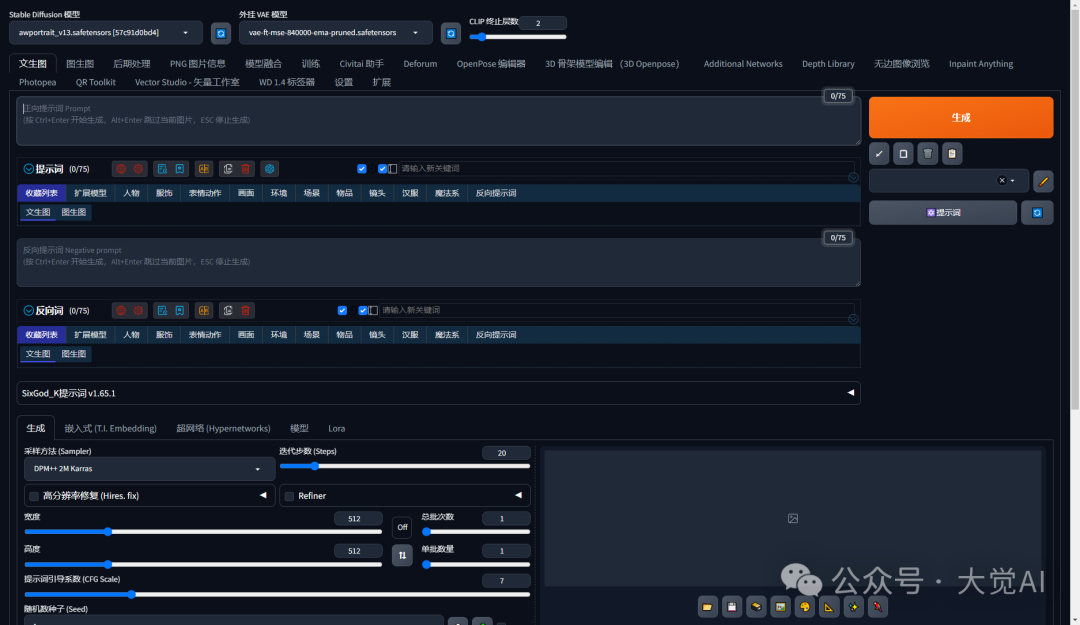The height and width of the screenshot is (625, 1080).
Task: Switch to the Lora tab
Action: click(x=337, y=429)
